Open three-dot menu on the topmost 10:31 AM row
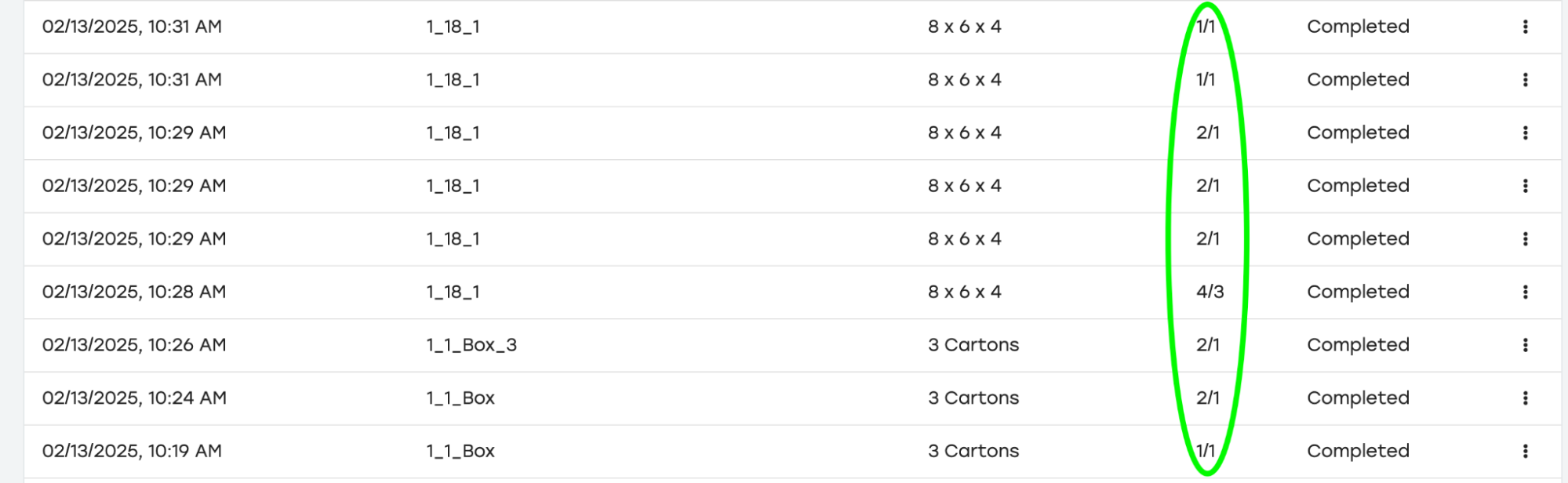Screen dimensions: 1568x483 (1525, 27)
